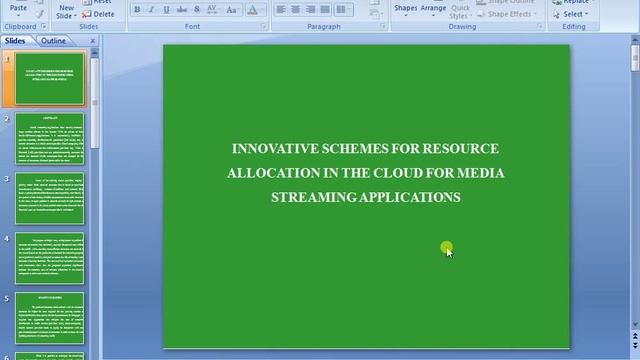Align text right
This screenshot has width=640, height=360.
[310, 9]
